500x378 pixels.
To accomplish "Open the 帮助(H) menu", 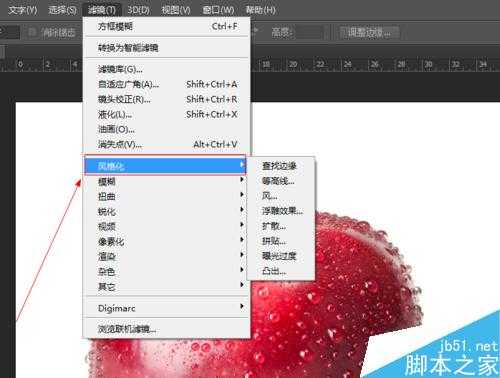I will tap(260, 10).
